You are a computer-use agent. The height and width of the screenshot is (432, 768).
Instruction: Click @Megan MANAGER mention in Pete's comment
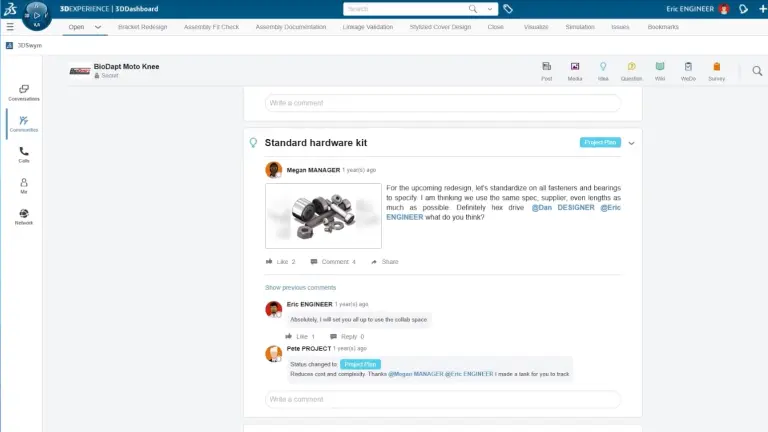[416, 374]
